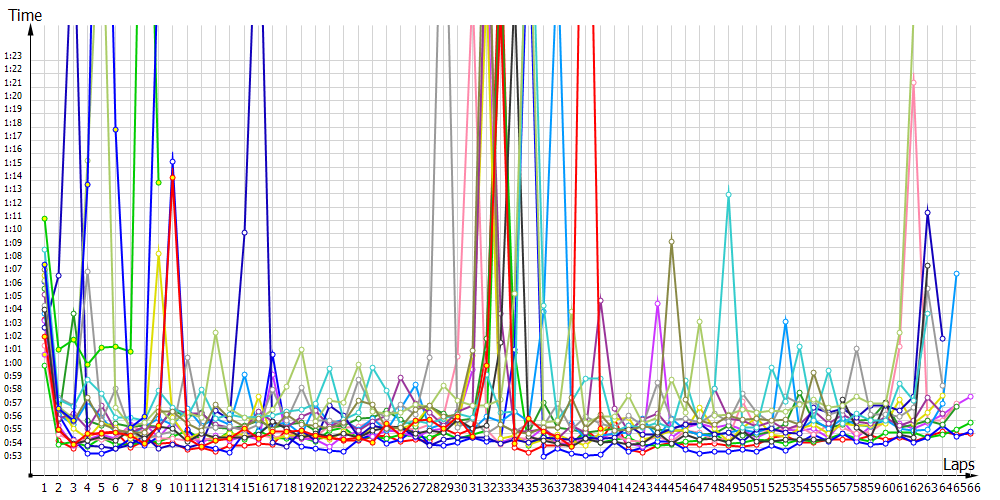Select the topmost green point at lap 1
Image resolution: width=1000 pixels, height=500 pixels.
click(x=45, y=218)
